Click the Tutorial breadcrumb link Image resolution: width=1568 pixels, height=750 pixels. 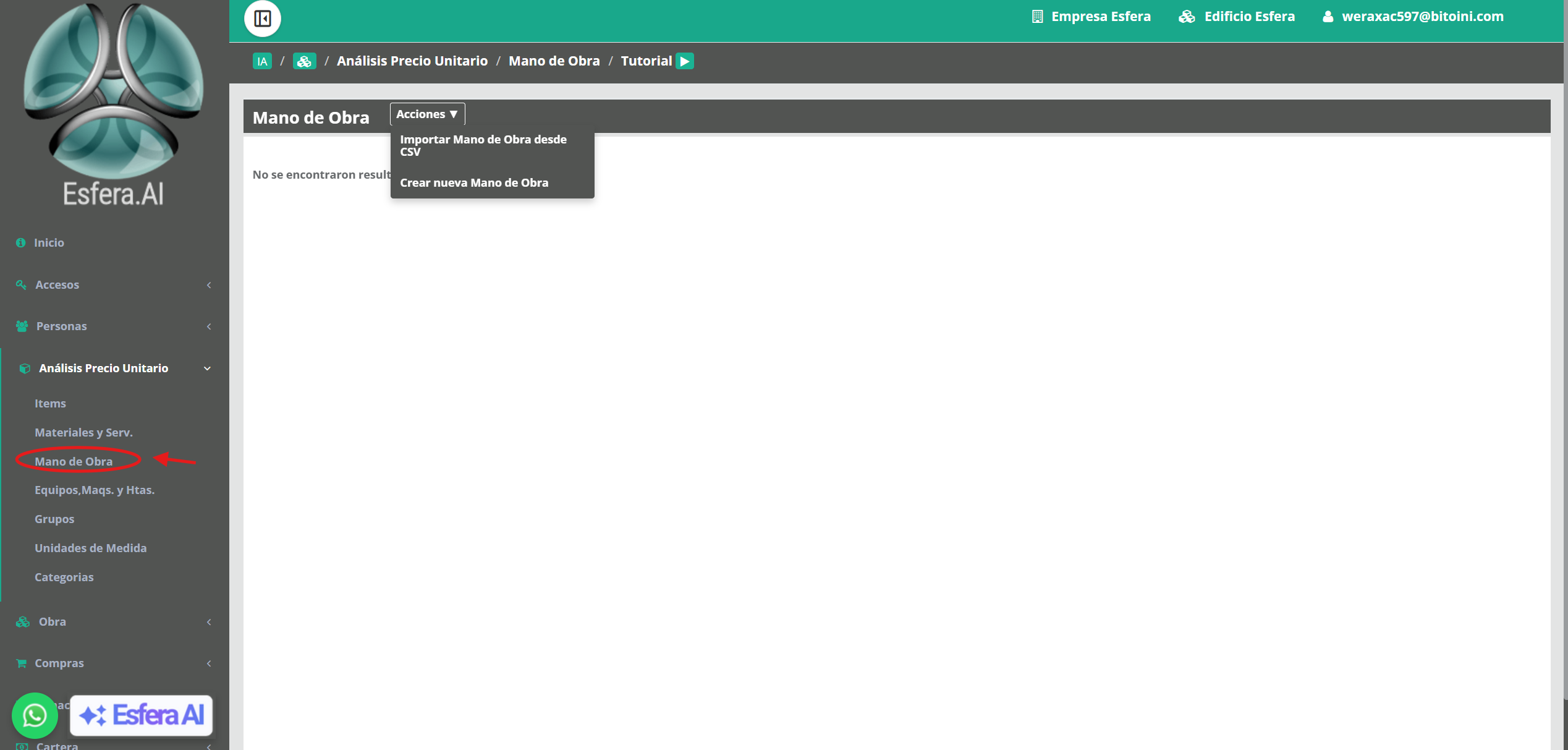[x=646, y=61]
